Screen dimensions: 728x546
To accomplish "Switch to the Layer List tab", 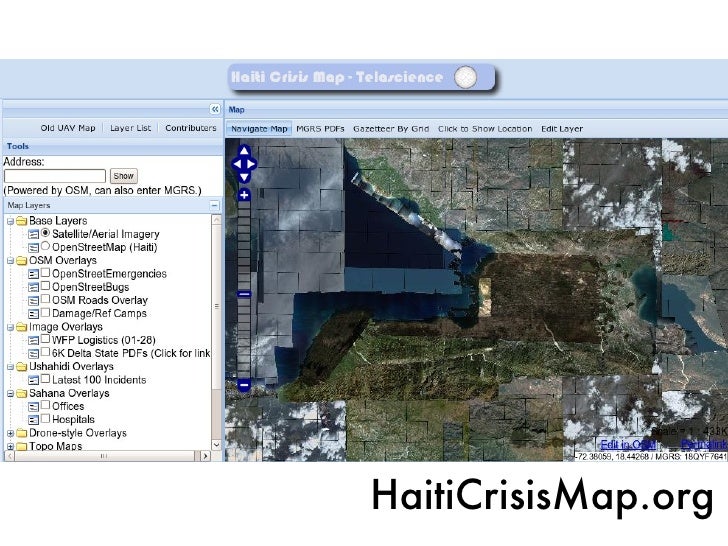I will 130,128.
